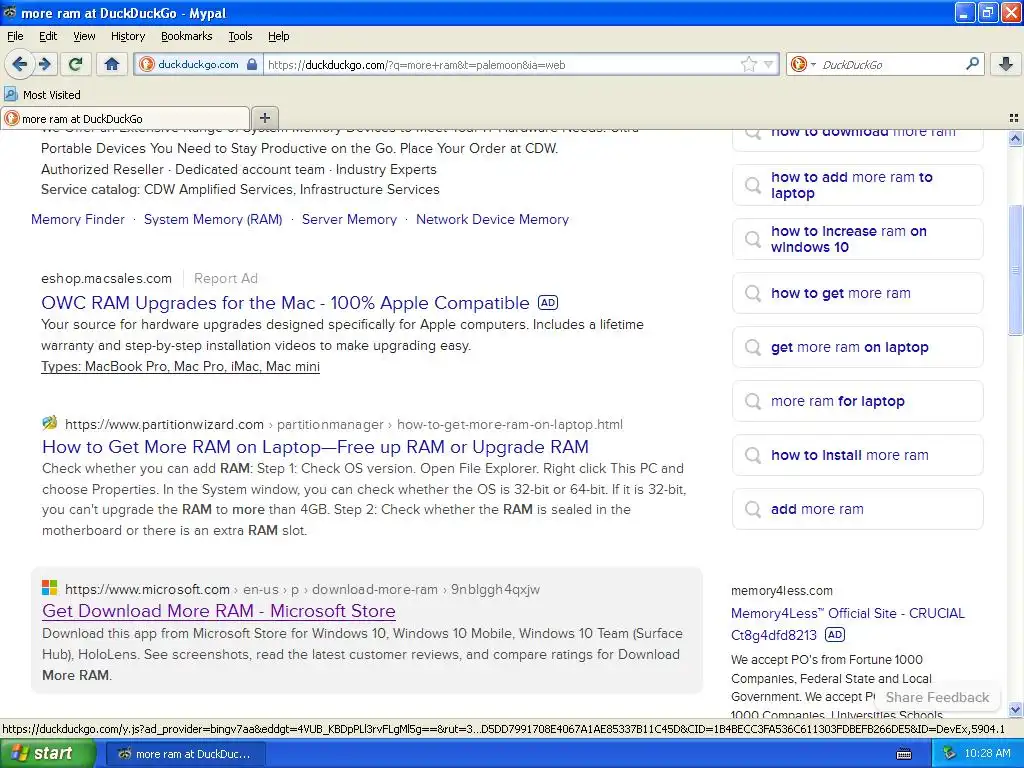Open the File menu
The image size is (1024, 768).
point(15,36)
